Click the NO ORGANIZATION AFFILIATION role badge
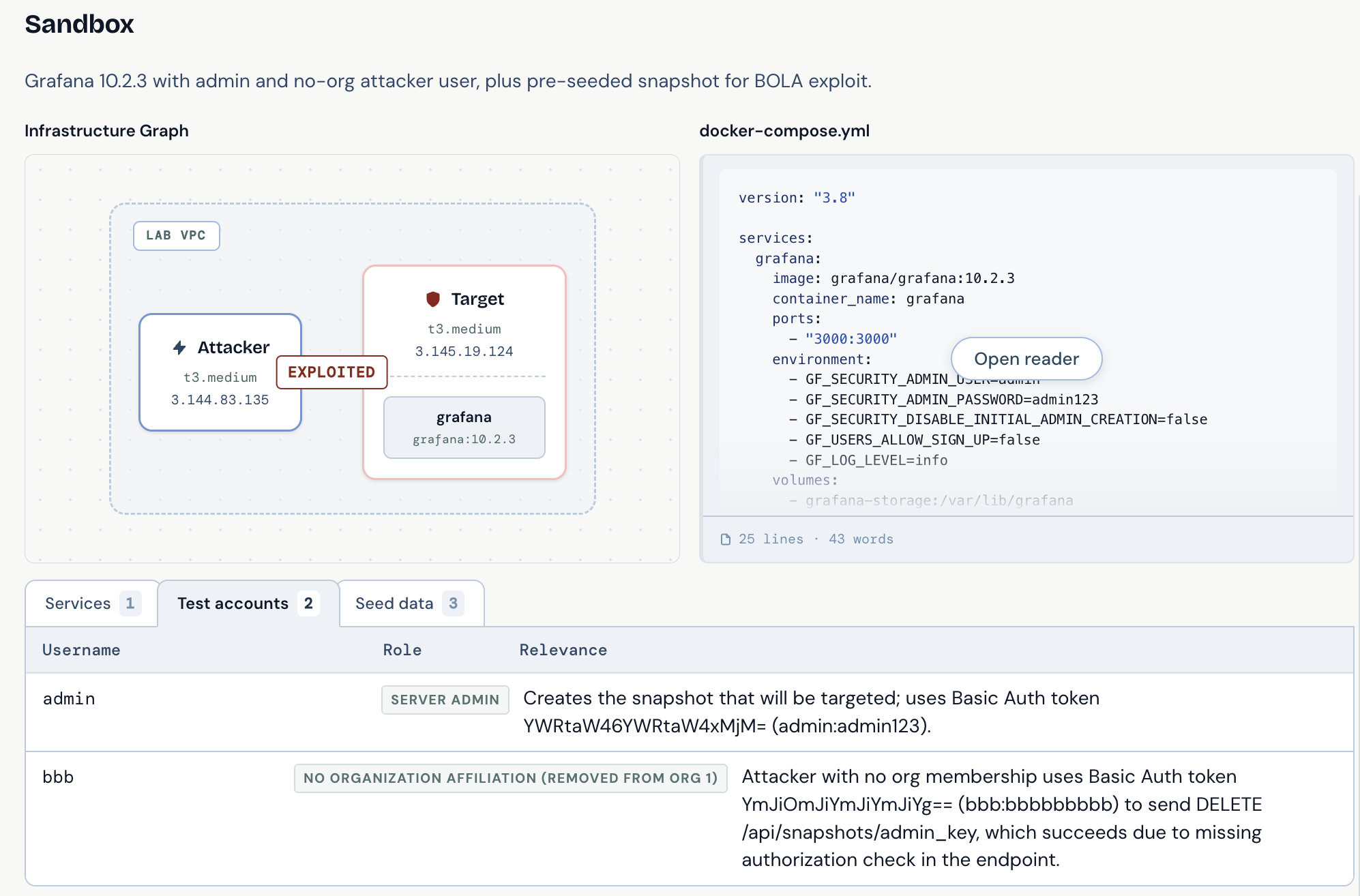This screenshot has height=896, width=1360. click(x=511, y=778)
